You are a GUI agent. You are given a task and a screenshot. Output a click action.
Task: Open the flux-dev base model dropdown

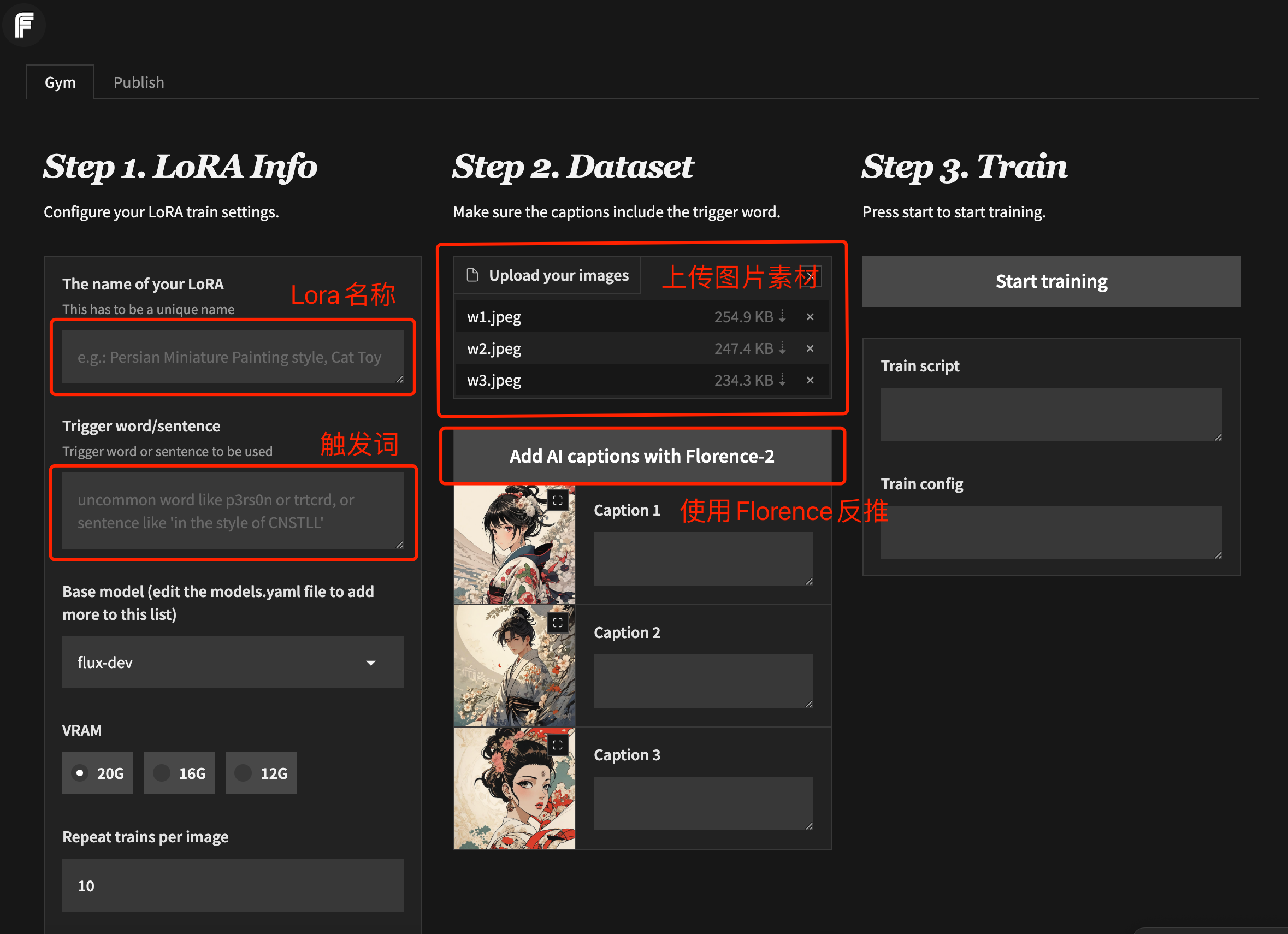coord(232,662)
